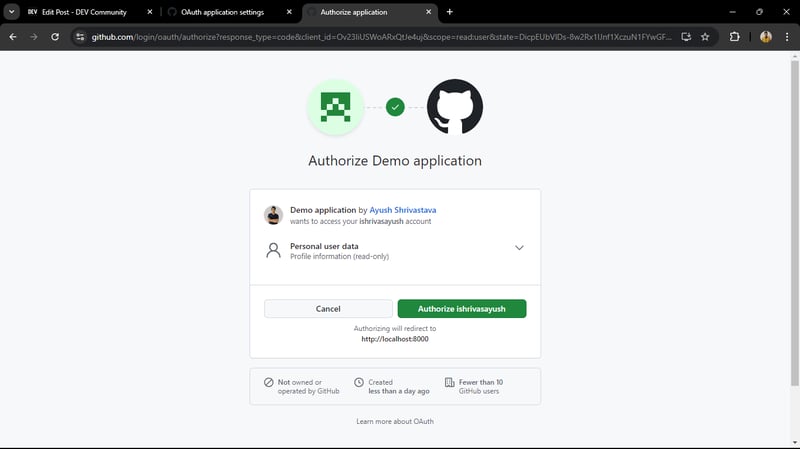Click the green checkmark connection icon

click(395, 107)
